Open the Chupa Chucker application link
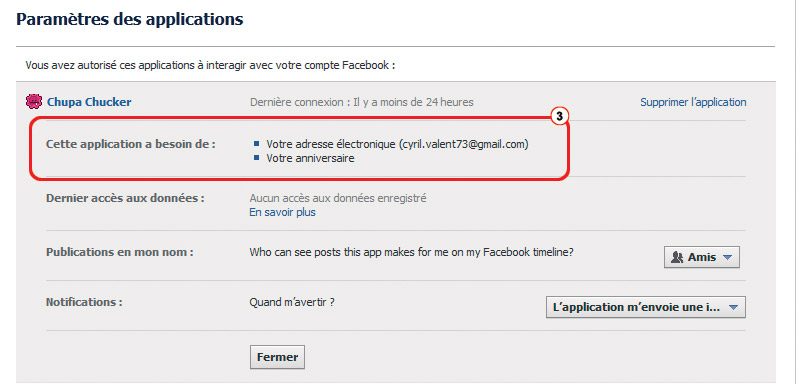Image resolution: width=809 pixels, height=384 pixels. (89, 102)
